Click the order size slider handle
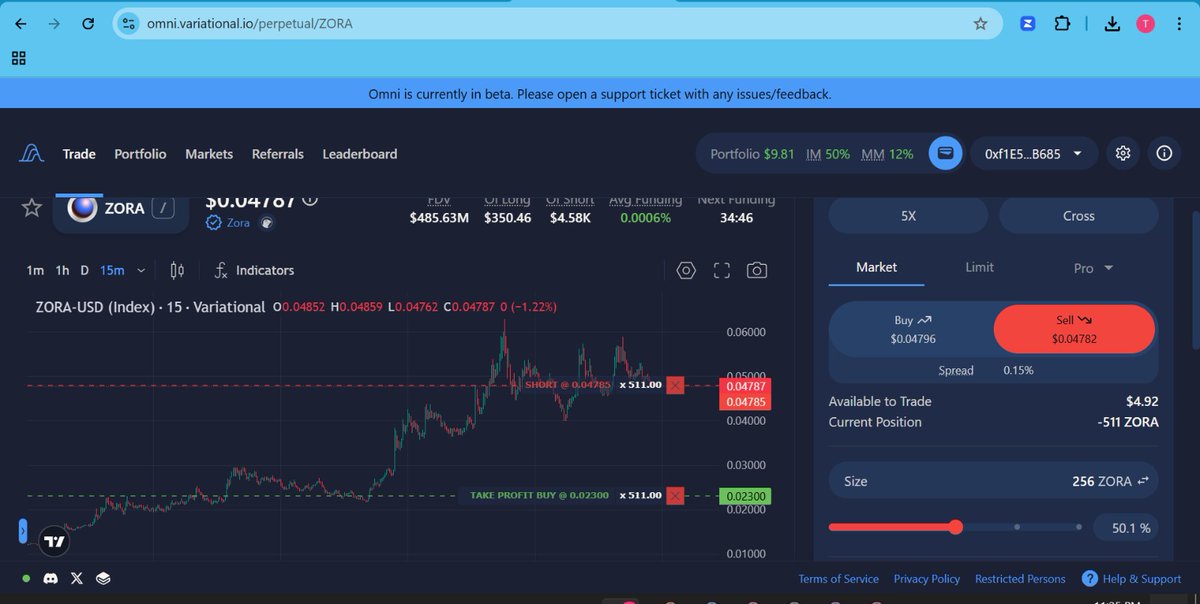 (x=956, y=527)
